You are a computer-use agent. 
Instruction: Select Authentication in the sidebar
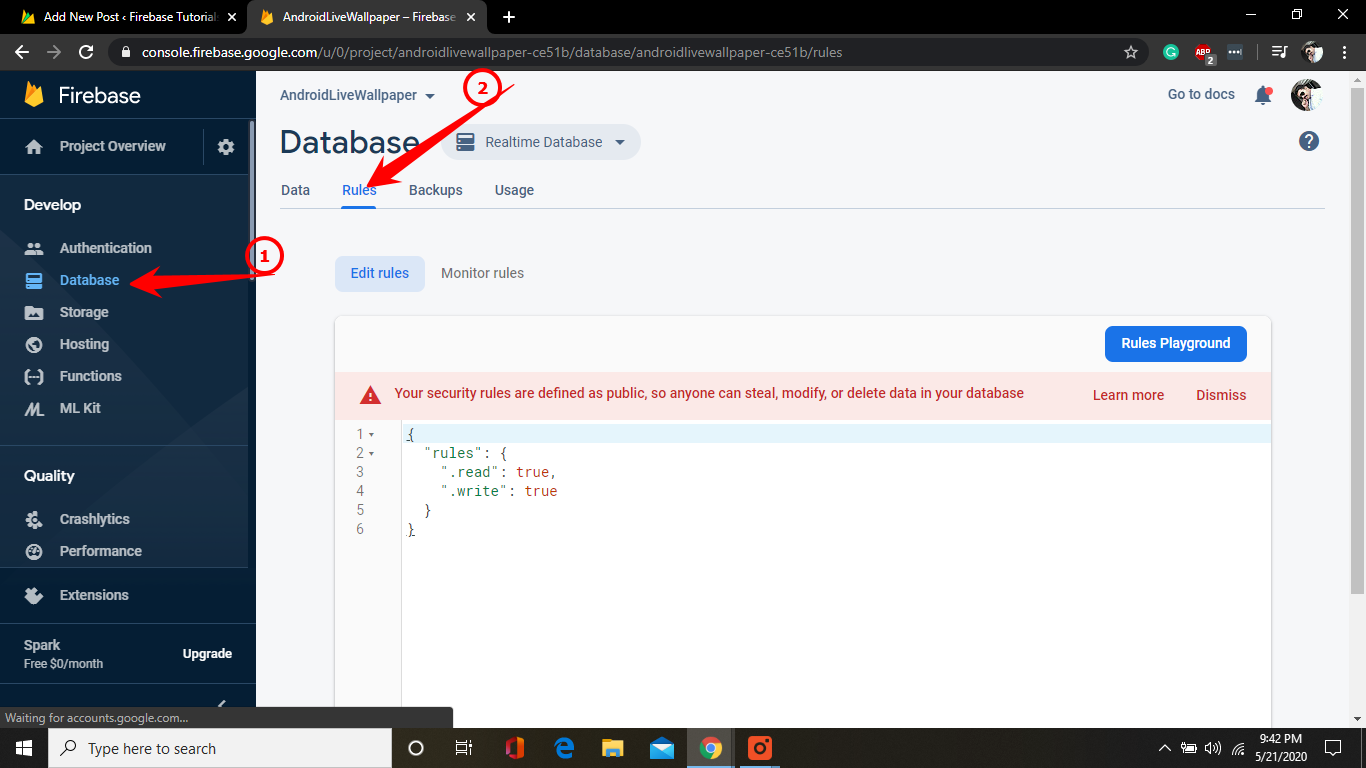click(x=105, y=247)
